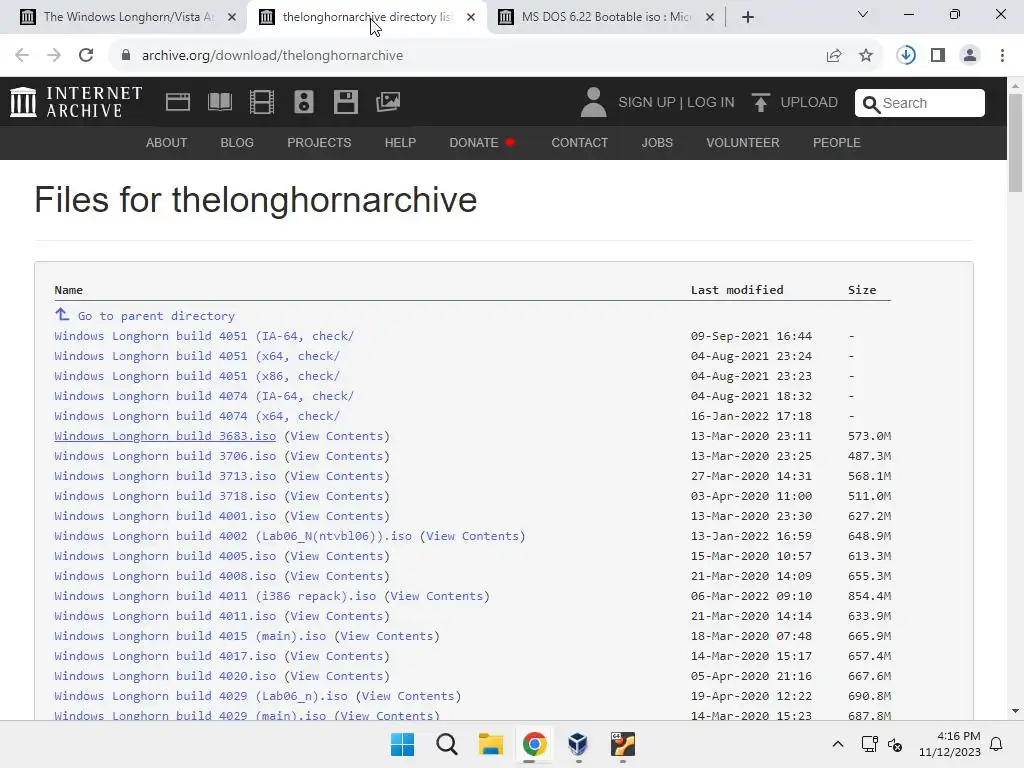Open the Video film-strip icon

[261, 102]
